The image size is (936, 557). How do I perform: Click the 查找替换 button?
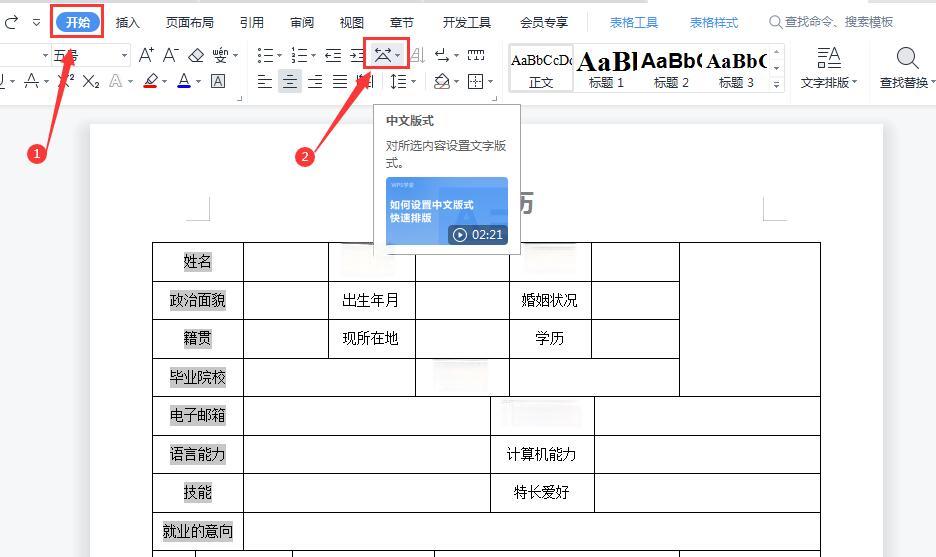coord(906,68)
